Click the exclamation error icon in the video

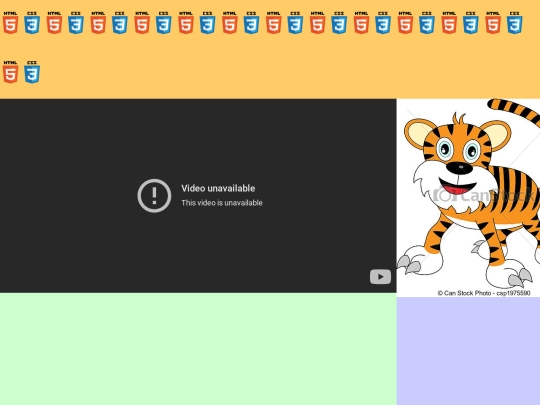point(154,196)
